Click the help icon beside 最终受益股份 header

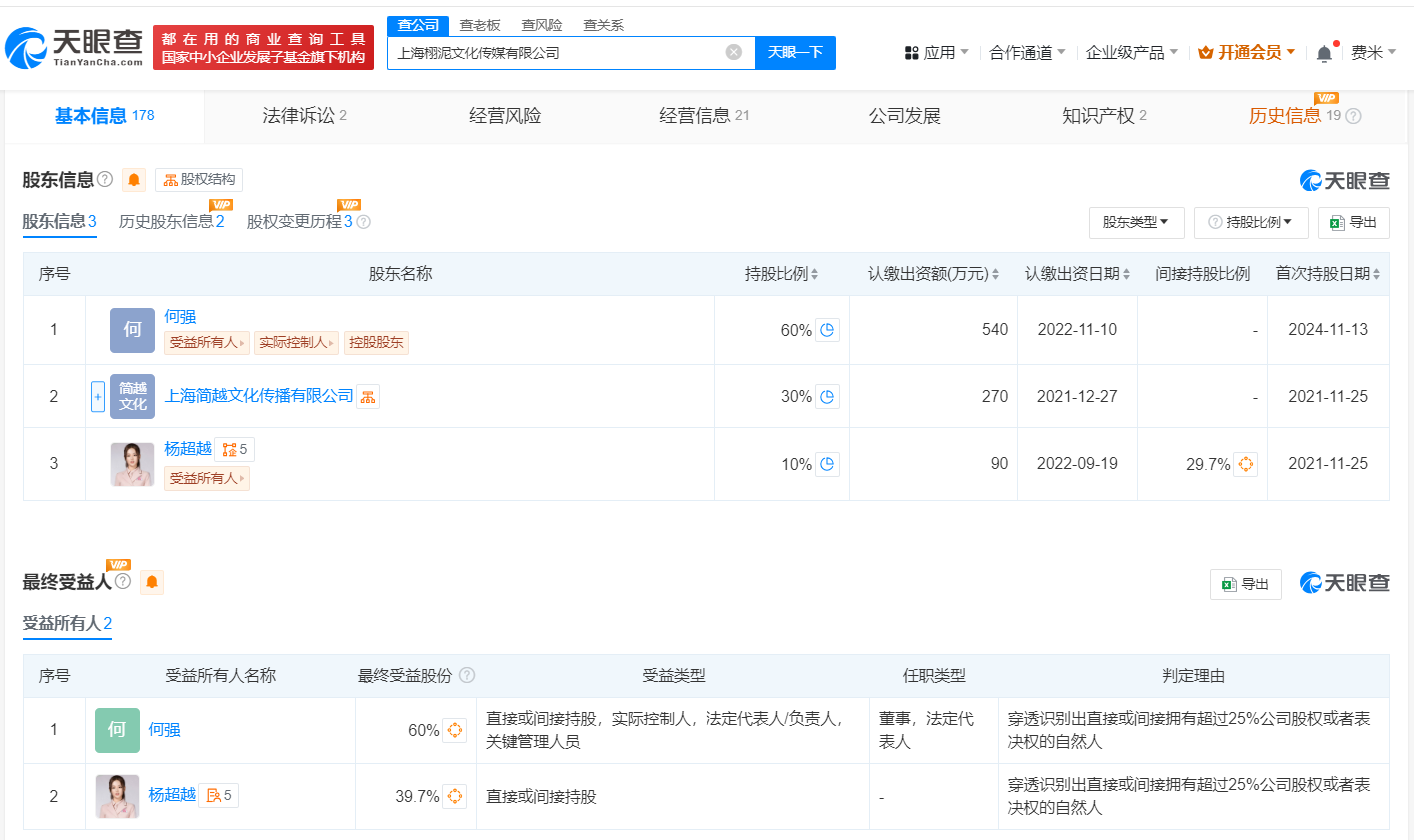click(466, 676)
